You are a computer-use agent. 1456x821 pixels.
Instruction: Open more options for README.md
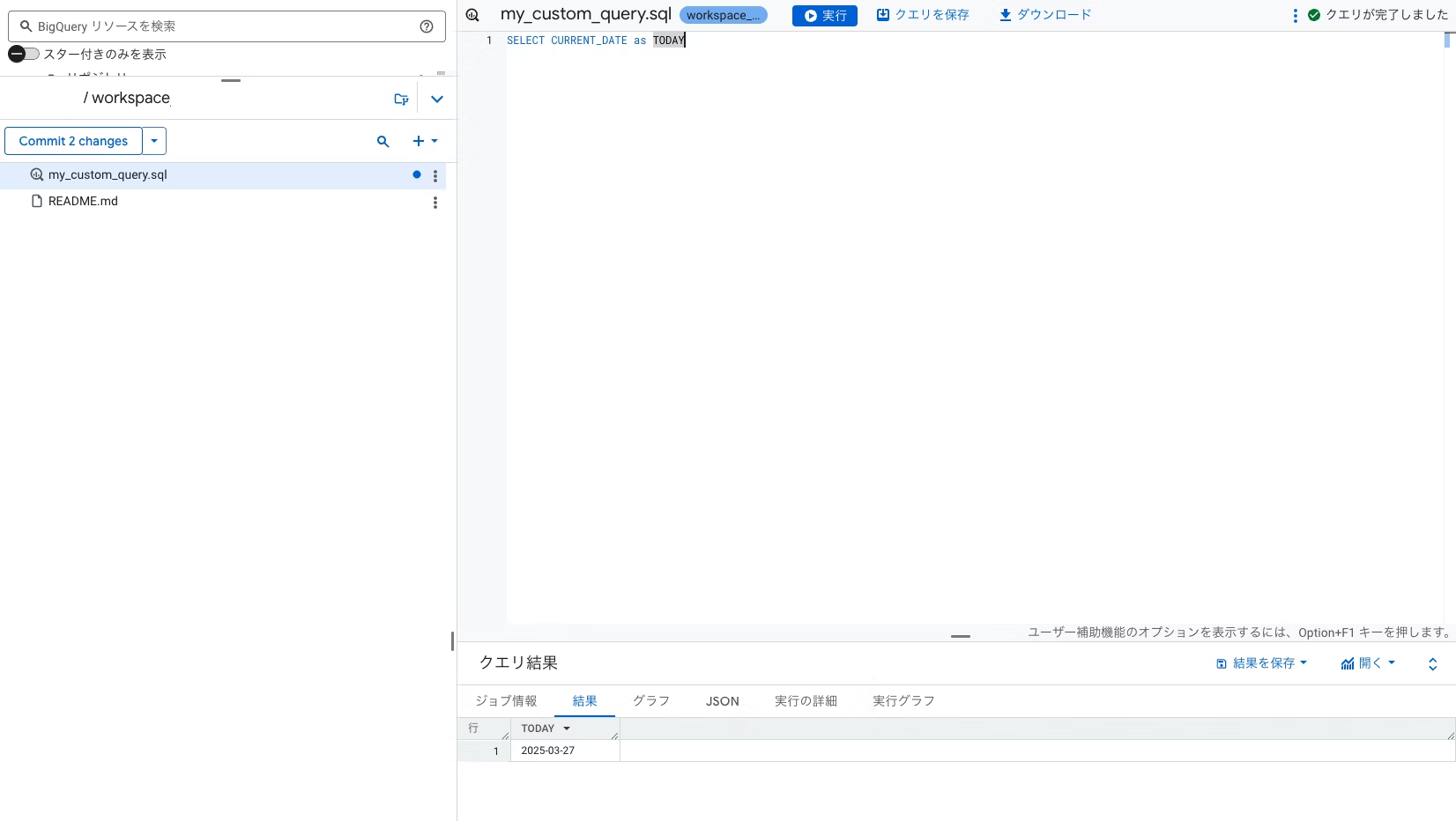[x=435, y=202]
